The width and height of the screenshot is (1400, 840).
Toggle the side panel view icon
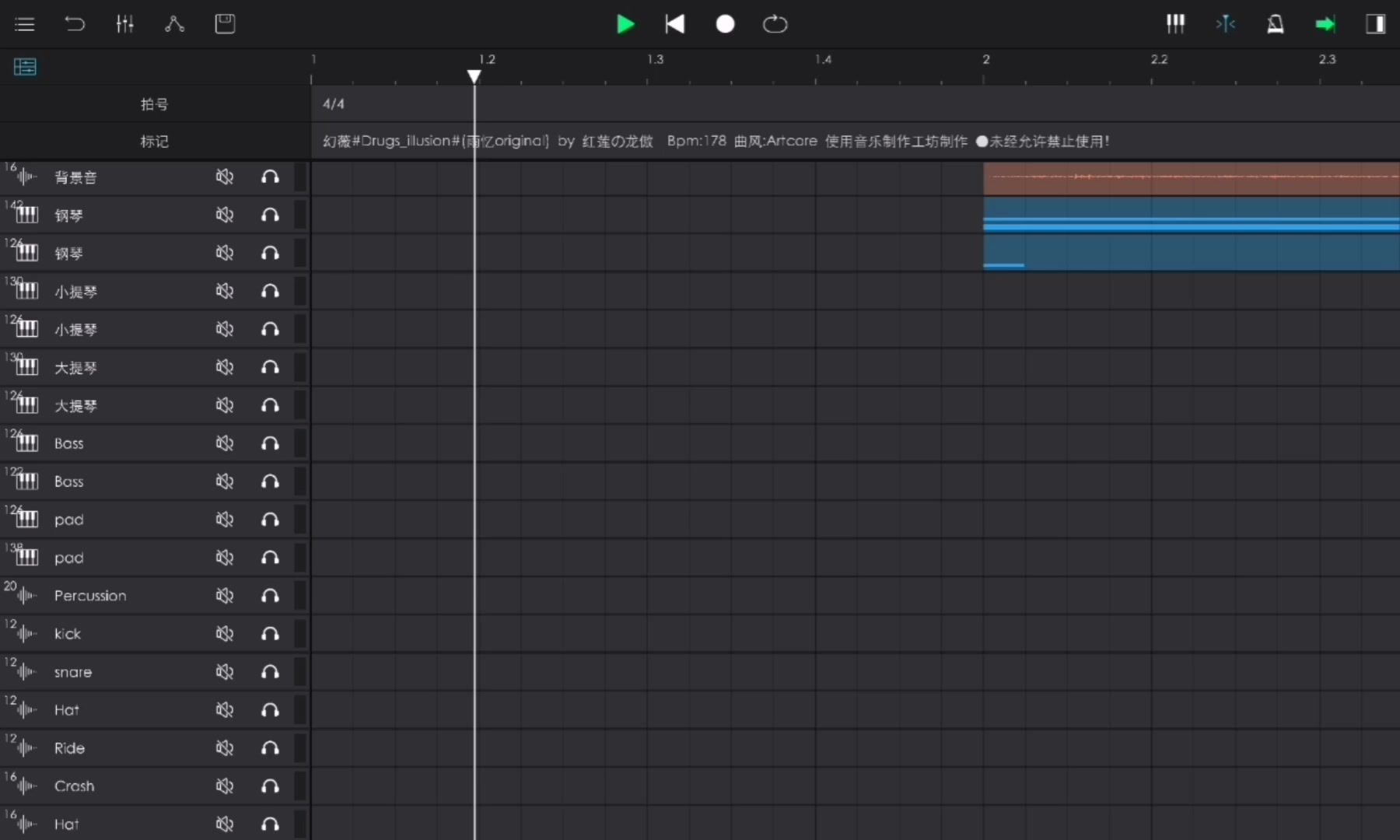[x=1375, y=24]
